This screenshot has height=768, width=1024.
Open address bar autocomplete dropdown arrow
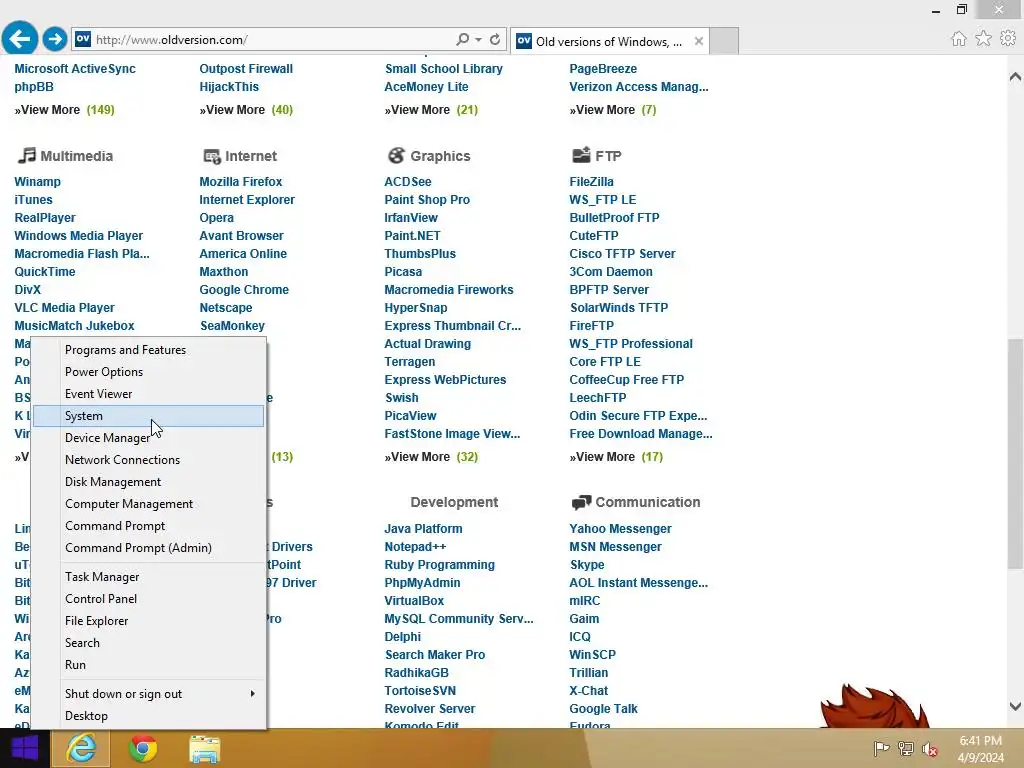tap(479, 39)
